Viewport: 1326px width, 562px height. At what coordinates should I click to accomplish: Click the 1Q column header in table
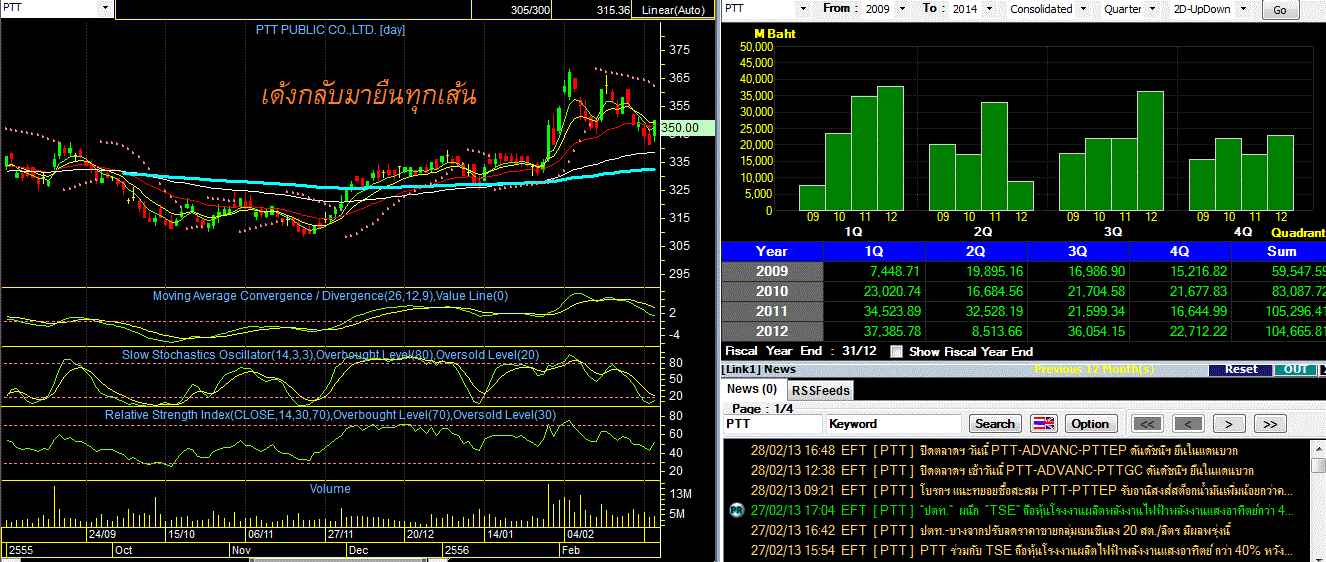[x=875, y=251]
